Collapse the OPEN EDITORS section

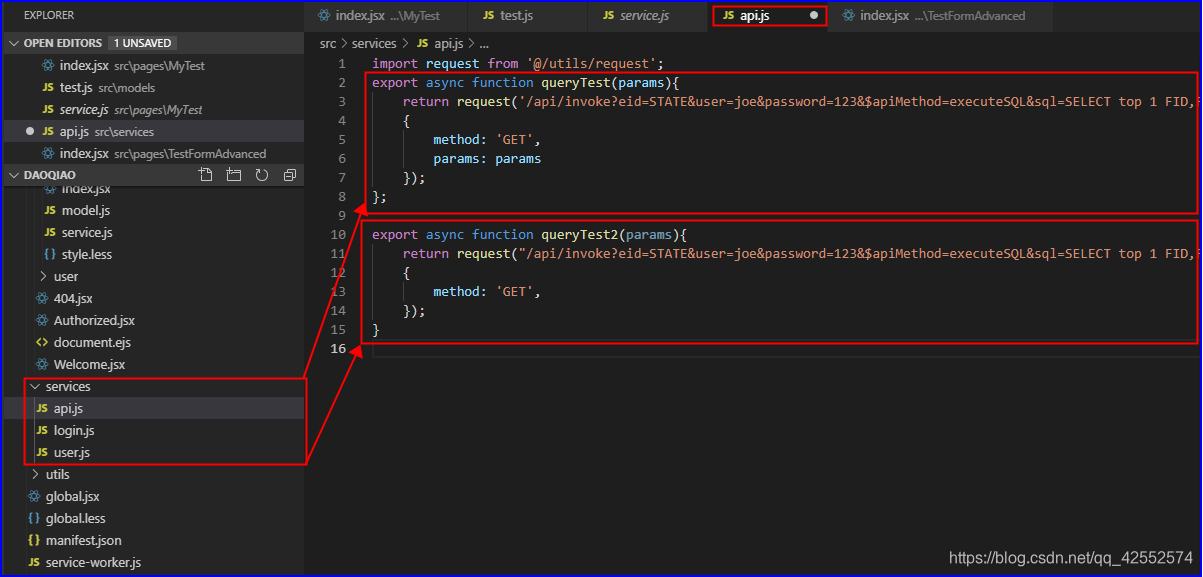13,43
